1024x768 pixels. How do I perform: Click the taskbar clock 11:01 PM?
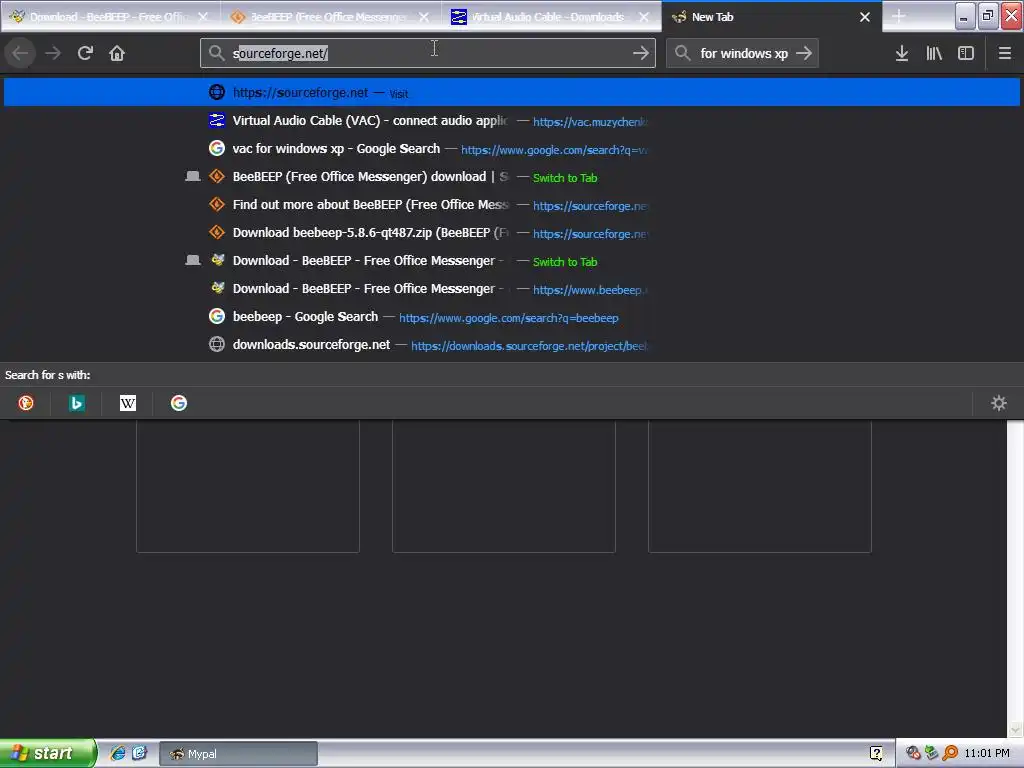(x=987, y=753)
